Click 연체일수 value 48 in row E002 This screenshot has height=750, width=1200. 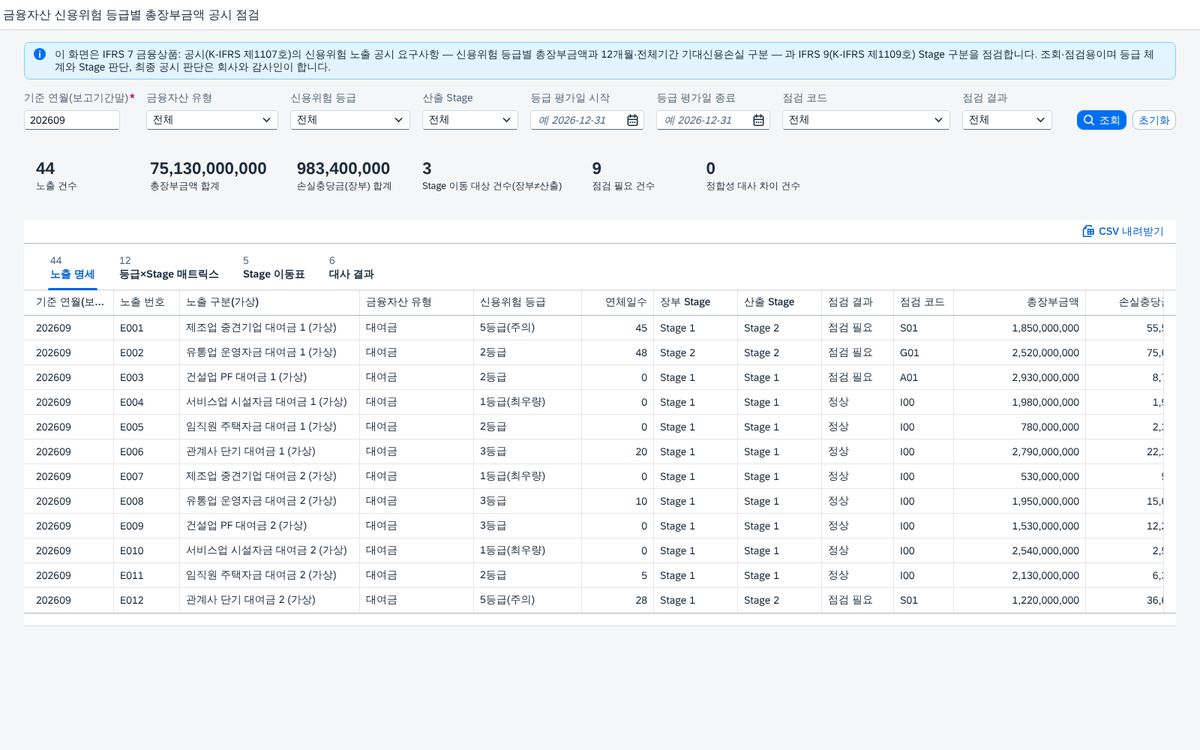point(641,353)
